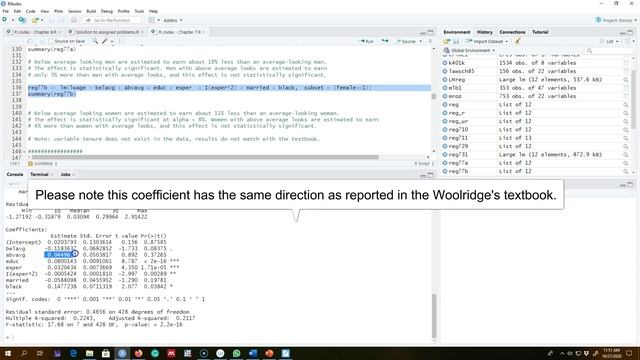Viewport: 640px width, 360px height.
Task: Click the Load workspace icon in Environment pane
Action: click(x=446, y=41)
